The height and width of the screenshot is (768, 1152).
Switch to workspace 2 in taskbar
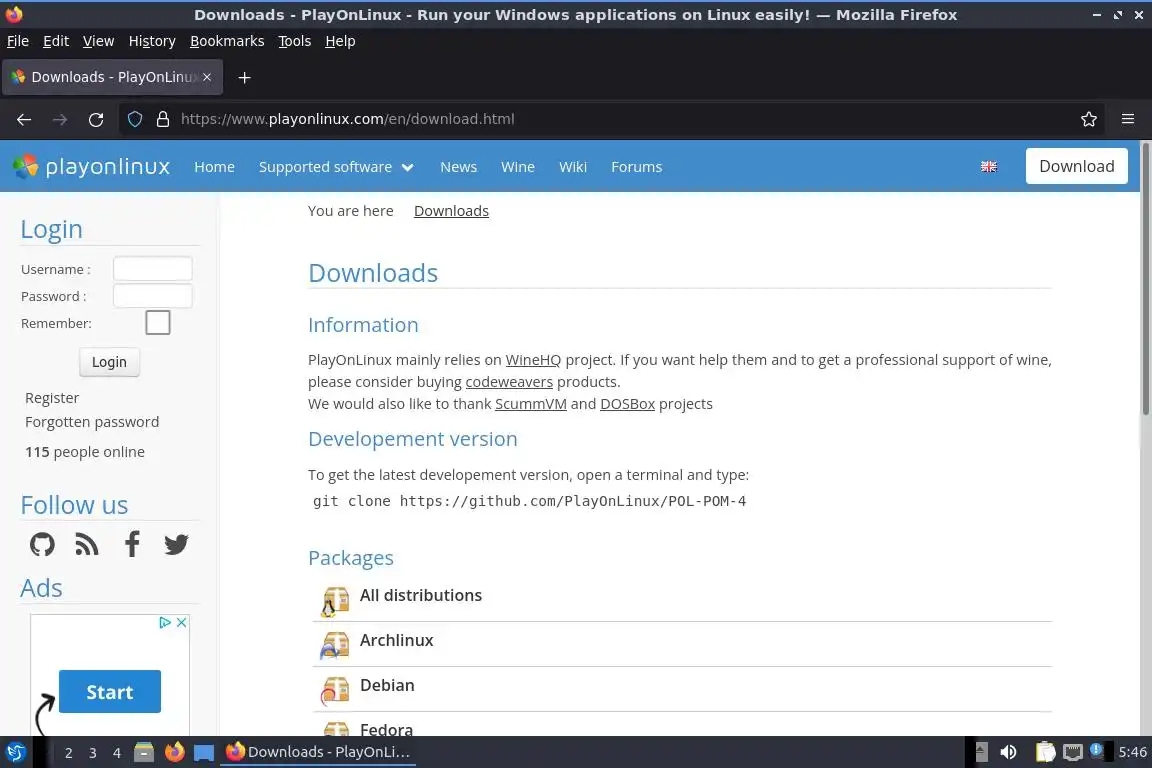(x=68, y=753)
